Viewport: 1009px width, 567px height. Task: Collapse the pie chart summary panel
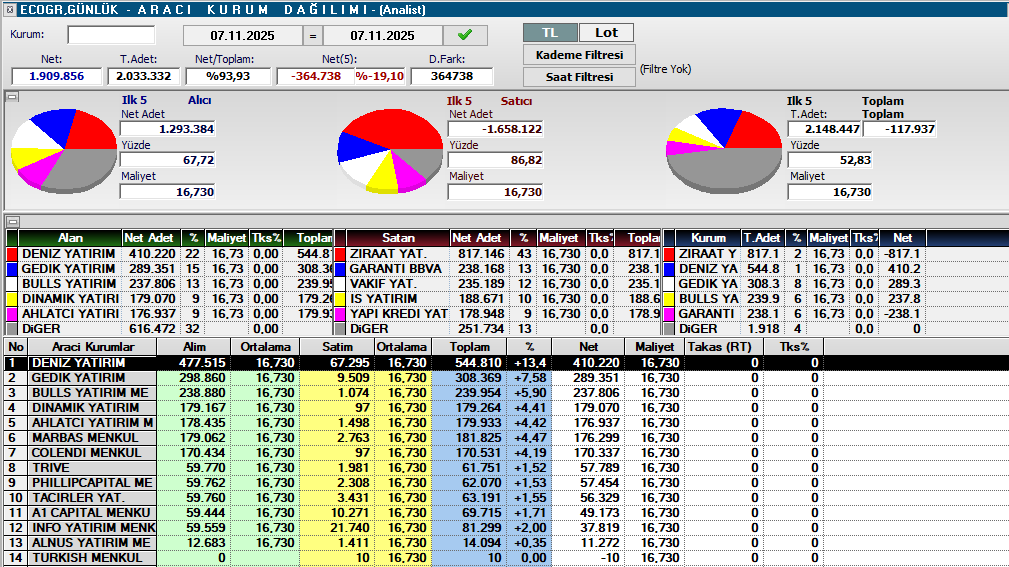(12, 97)
